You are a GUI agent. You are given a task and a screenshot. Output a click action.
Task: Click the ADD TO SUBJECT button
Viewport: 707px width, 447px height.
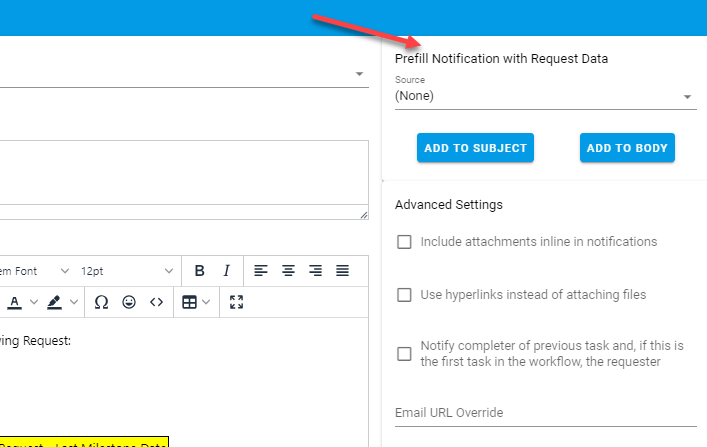pos(475,148)
